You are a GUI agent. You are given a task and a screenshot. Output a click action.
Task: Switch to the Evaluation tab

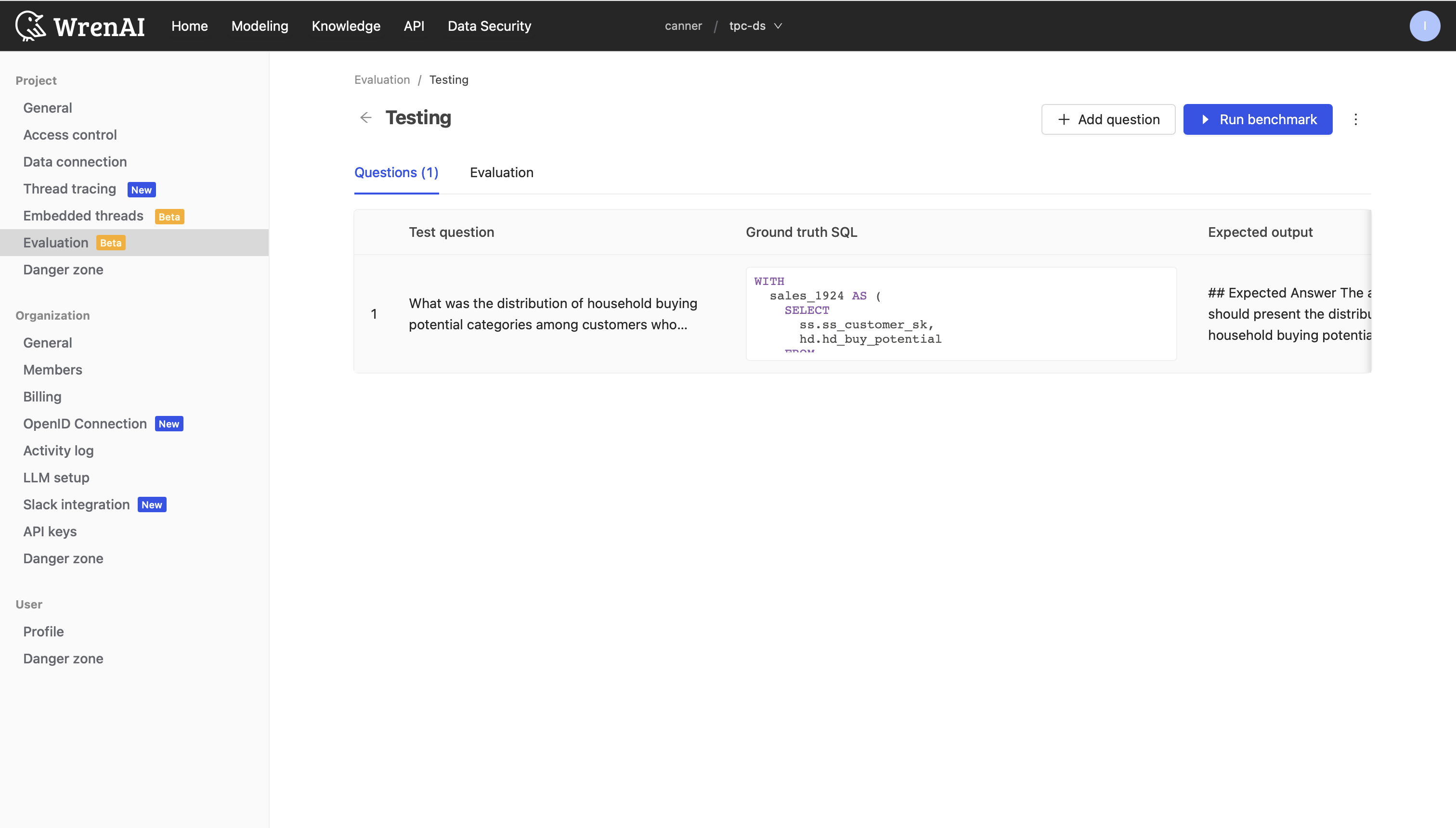click(x=501, y=172)
